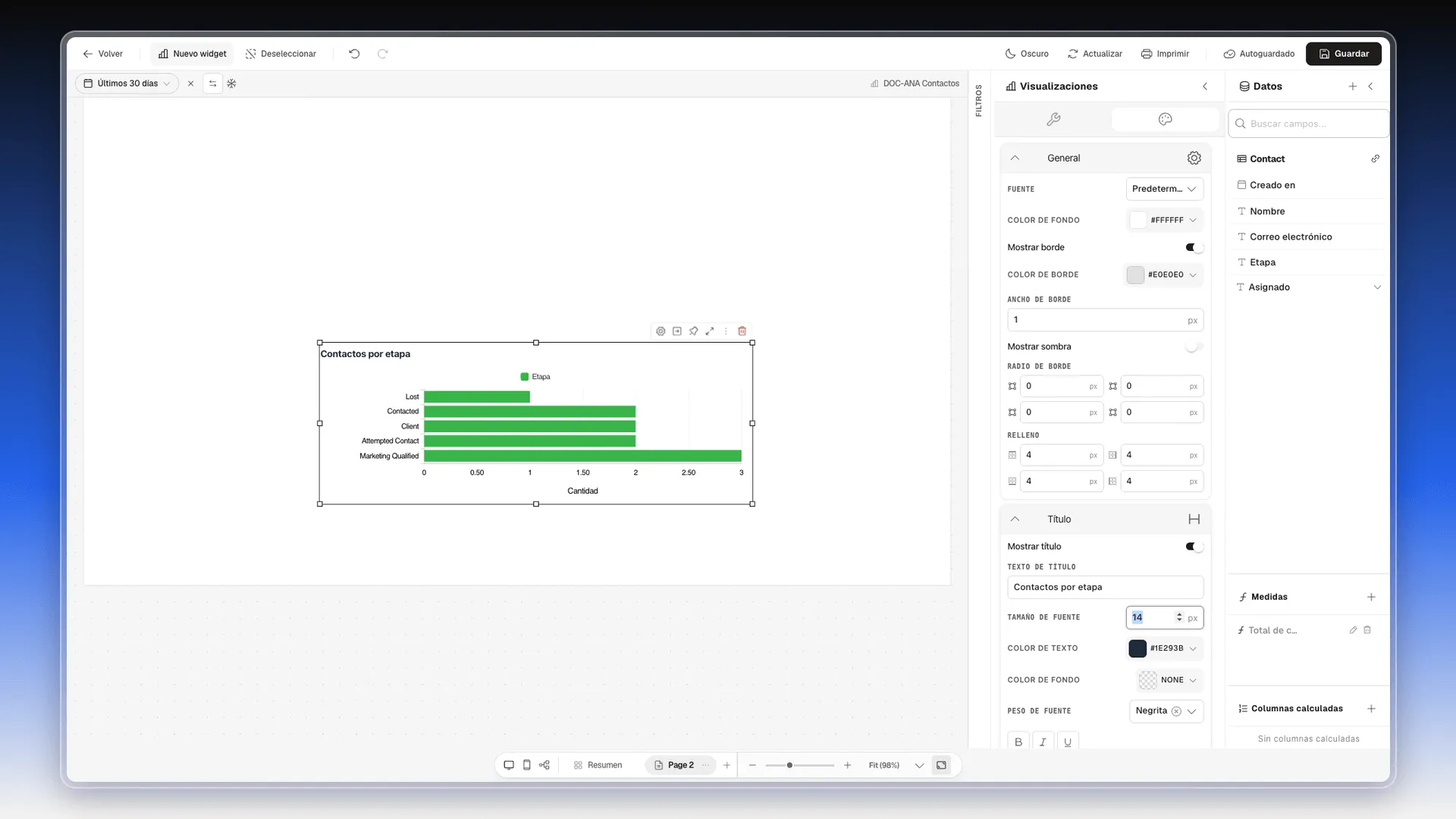Viewport: 1456px width, 819px height.
Task: Collapse the General section
Action: click(x=1015, y=158)
